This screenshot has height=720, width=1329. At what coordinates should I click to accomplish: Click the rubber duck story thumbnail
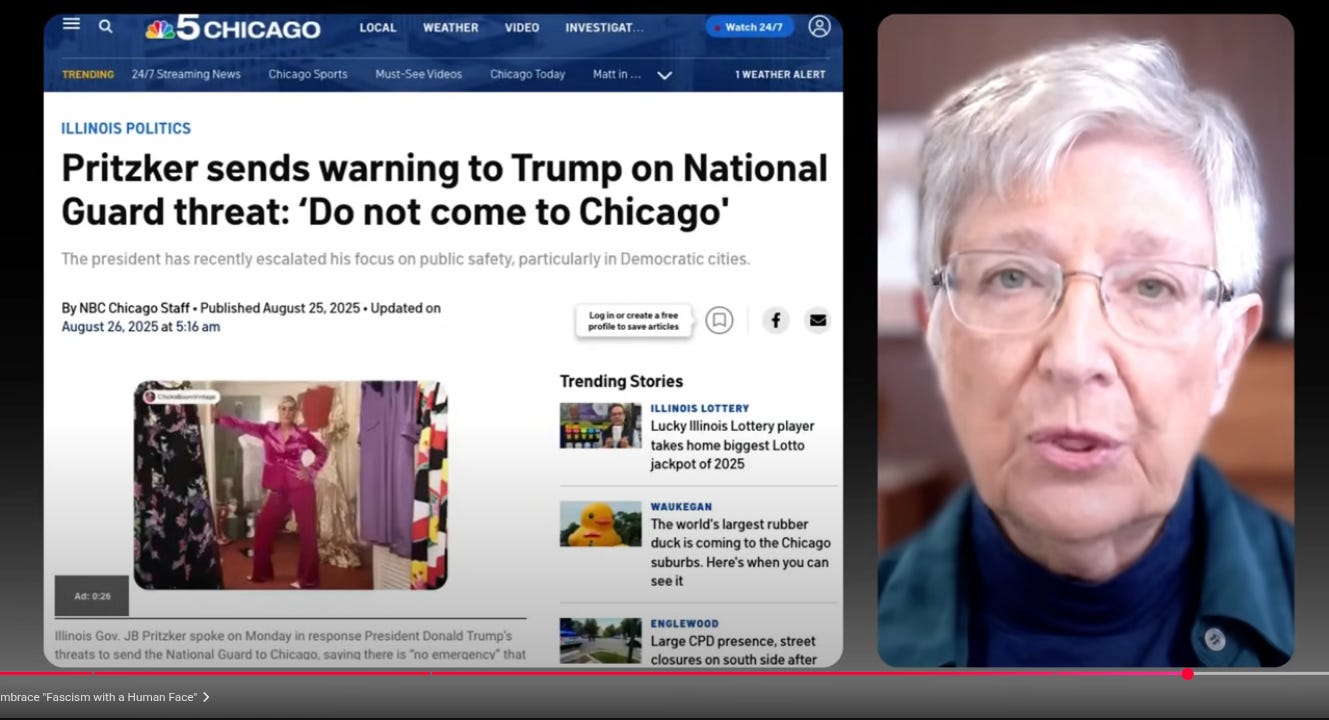(x=600, y=524)
